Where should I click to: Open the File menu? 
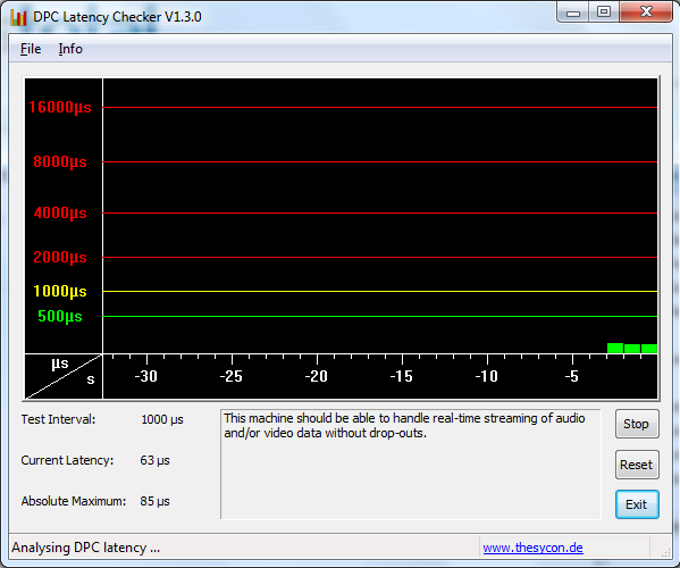pos(30,49)
